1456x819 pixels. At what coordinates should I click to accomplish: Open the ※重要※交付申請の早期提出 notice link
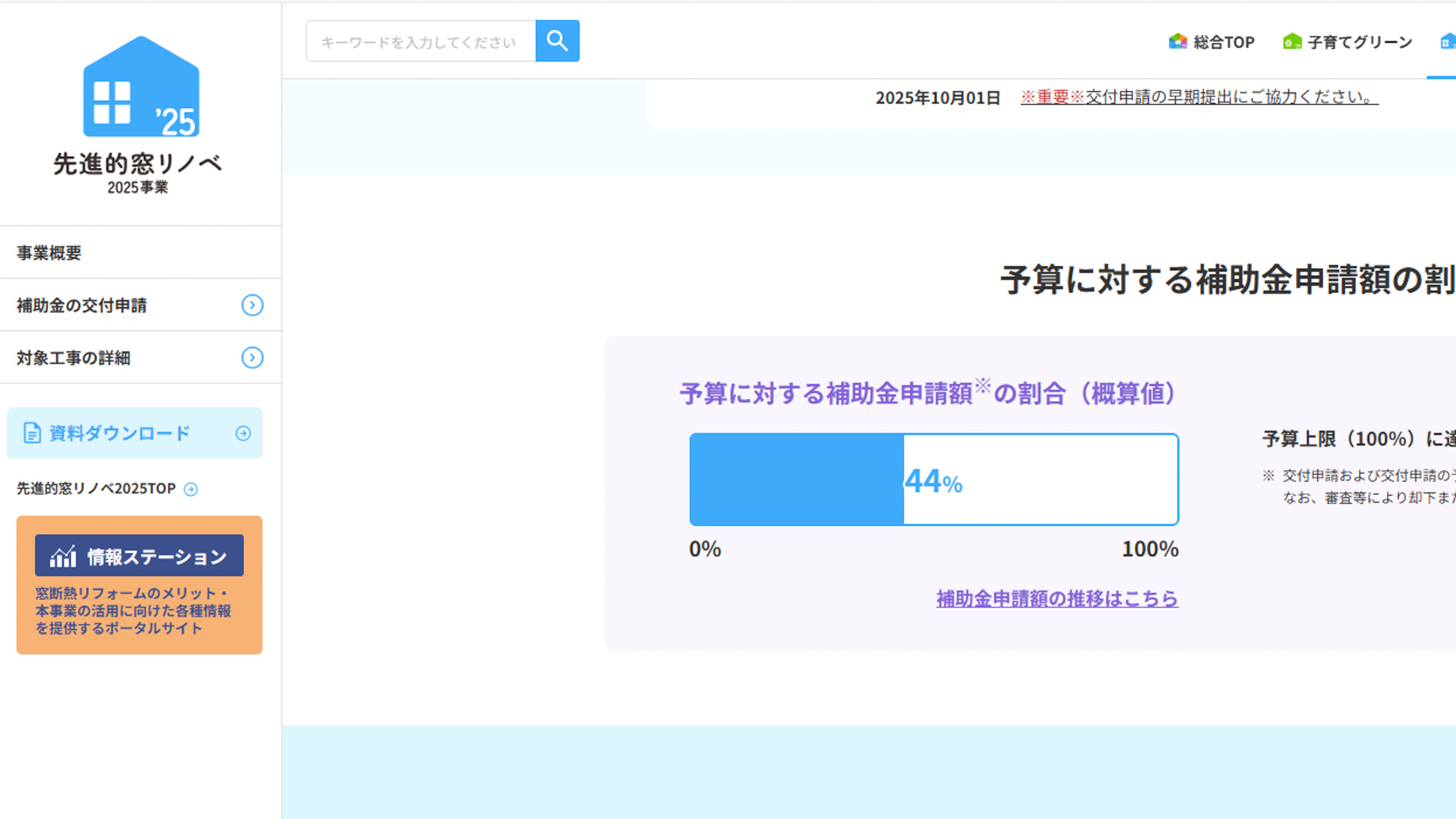[x=1199, y=97]
